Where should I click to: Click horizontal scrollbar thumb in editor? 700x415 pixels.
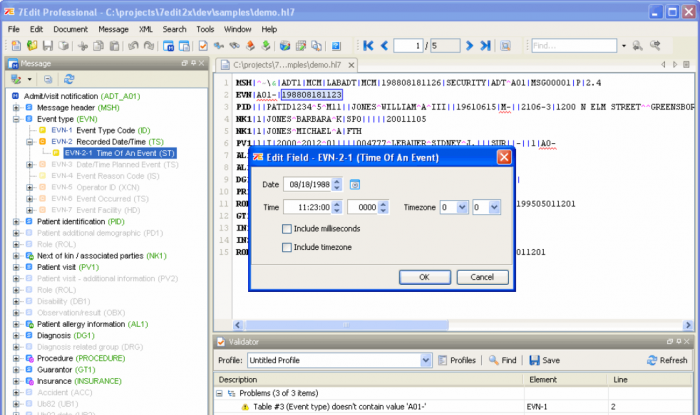click(346, 325)
